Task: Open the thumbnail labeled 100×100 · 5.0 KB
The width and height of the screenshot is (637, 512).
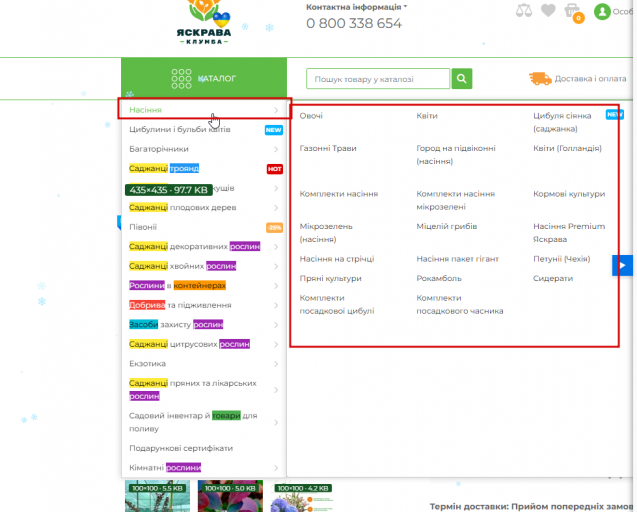Action: point(230,496)
